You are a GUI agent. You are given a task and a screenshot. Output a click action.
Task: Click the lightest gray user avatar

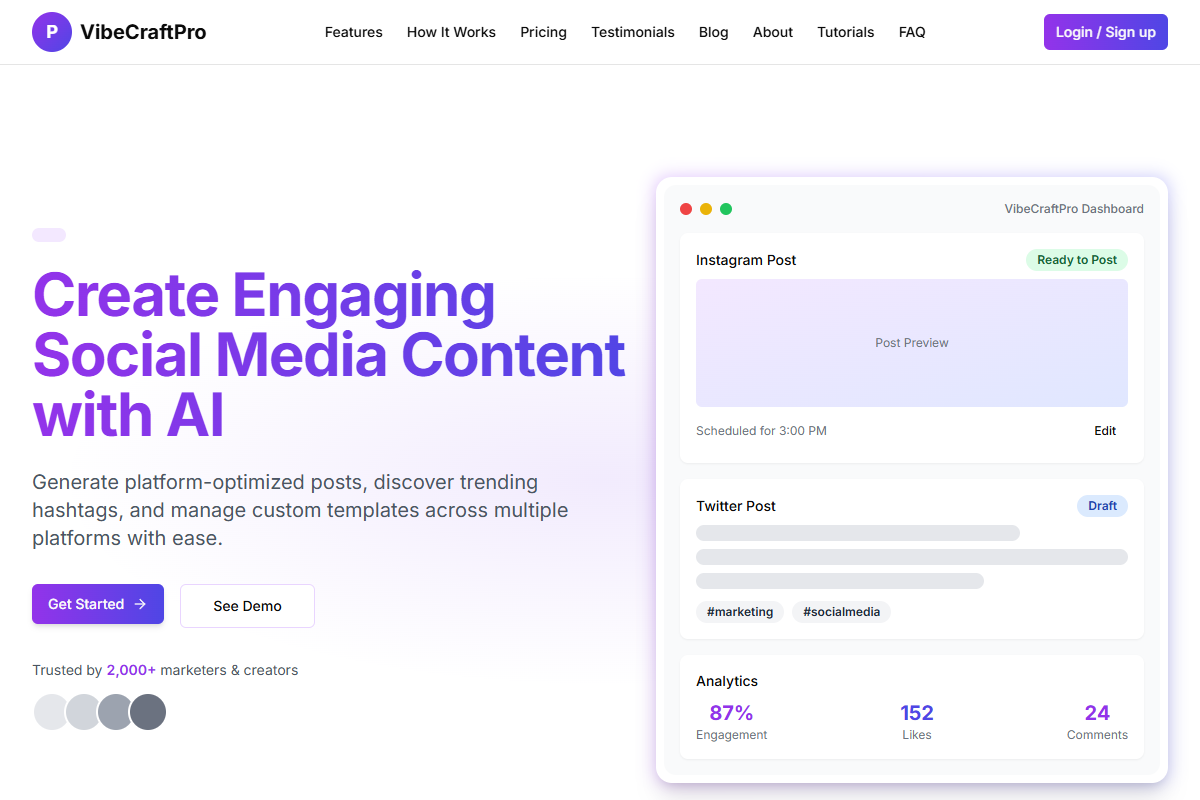(51, 712)
